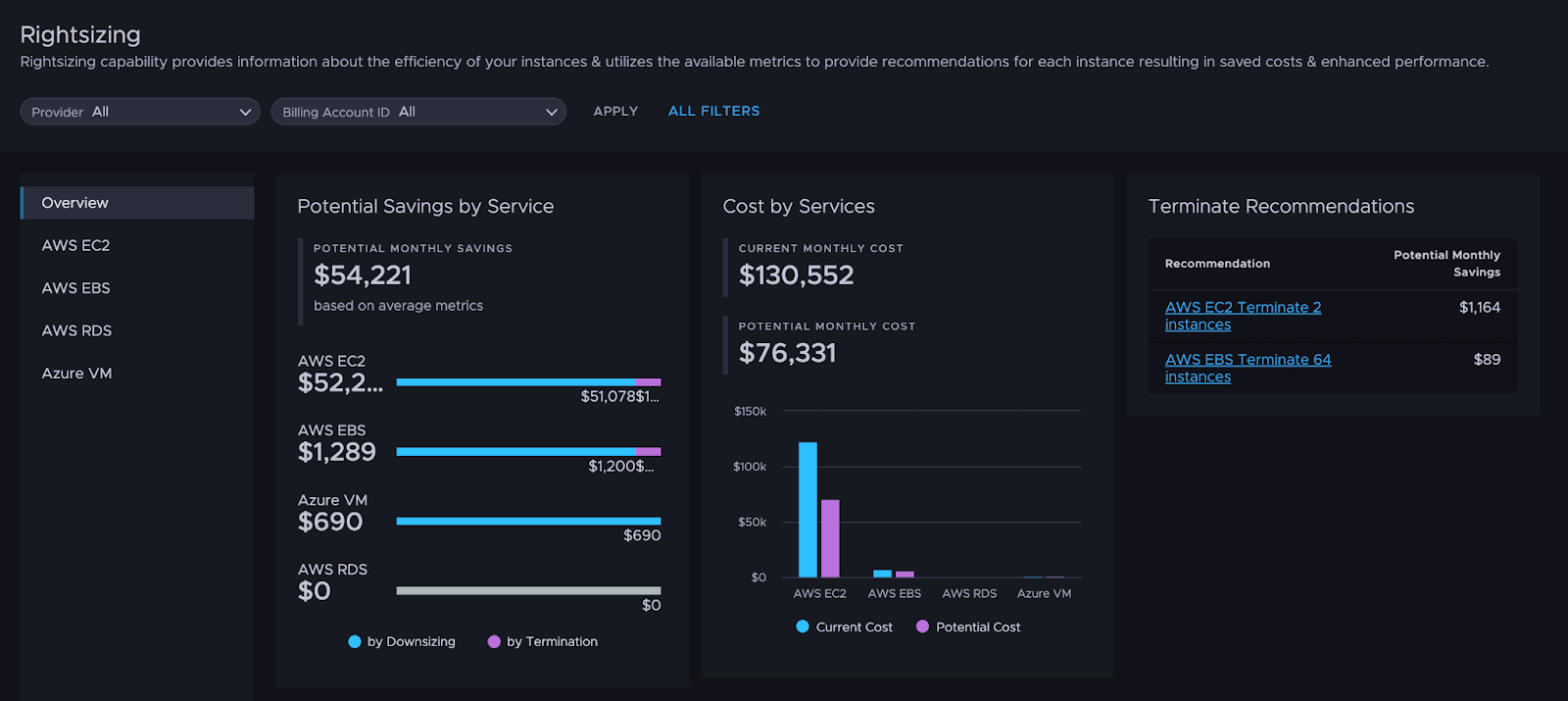The image size is (1568, 701).
Task: Click the AWS EC2 potential cost purple bar
Action: pos(830,538)
